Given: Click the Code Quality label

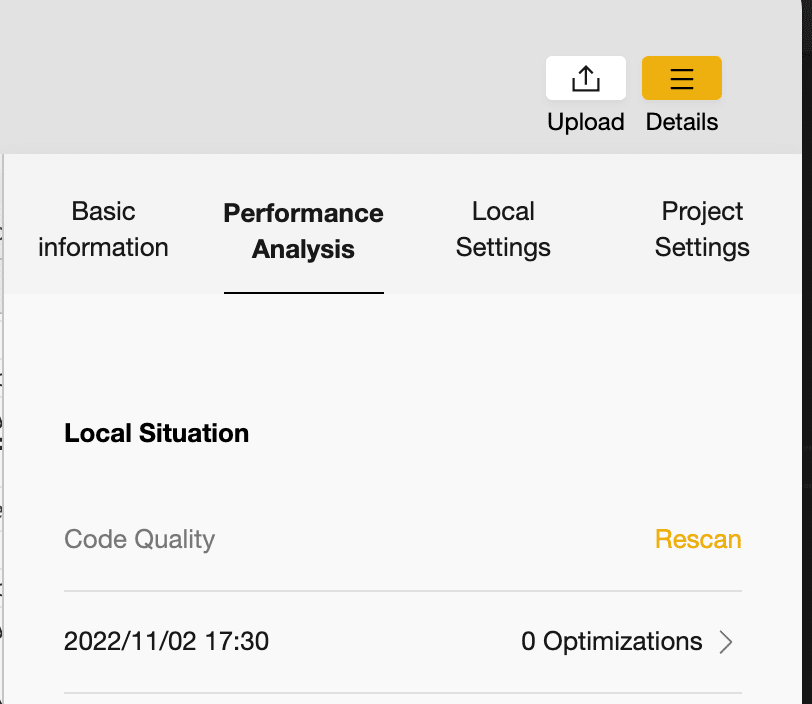Looking at the screenshot, I should coord(139,539).
